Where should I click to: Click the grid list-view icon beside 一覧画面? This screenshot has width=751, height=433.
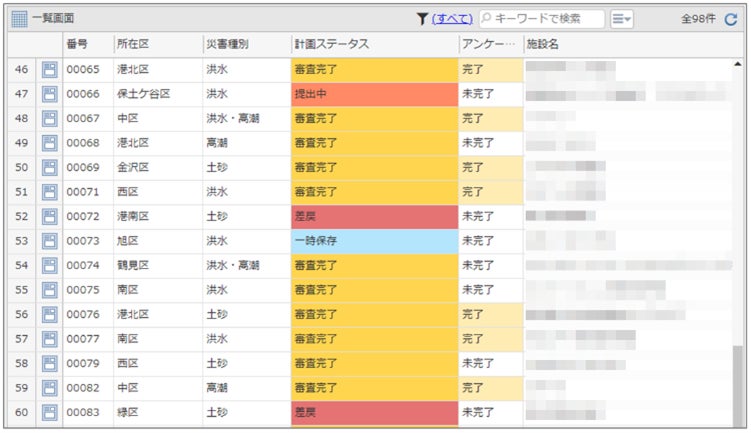click(x=20, y=19)
